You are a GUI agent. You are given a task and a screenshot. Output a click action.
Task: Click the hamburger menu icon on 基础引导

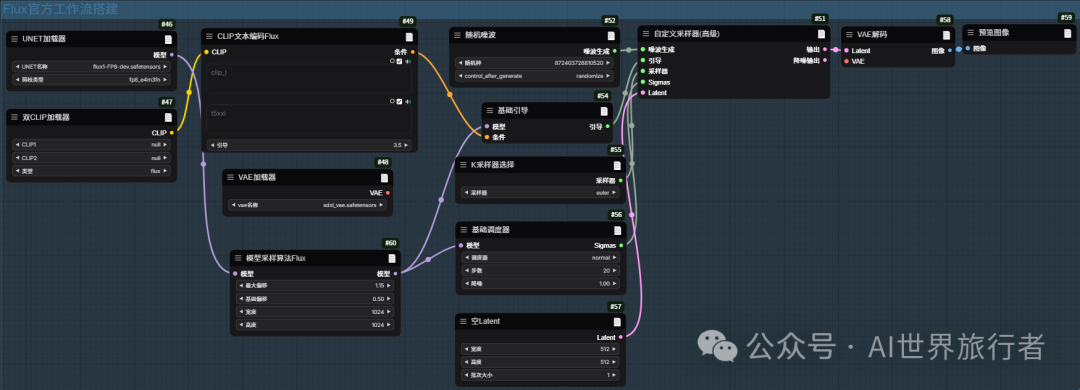pos(489,110)
